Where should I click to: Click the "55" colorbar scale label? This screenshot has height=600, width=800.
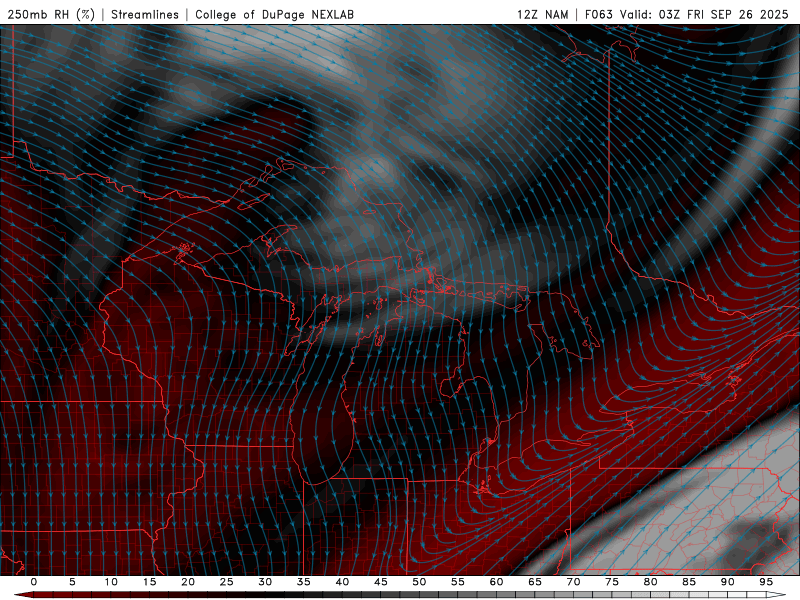click(x=458, y=582)
